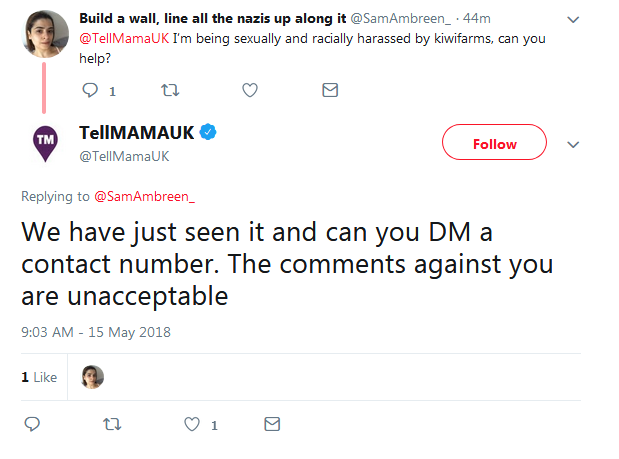
Task: Open chevron menu beside Follow button
Action: click(x=573, y=144)
